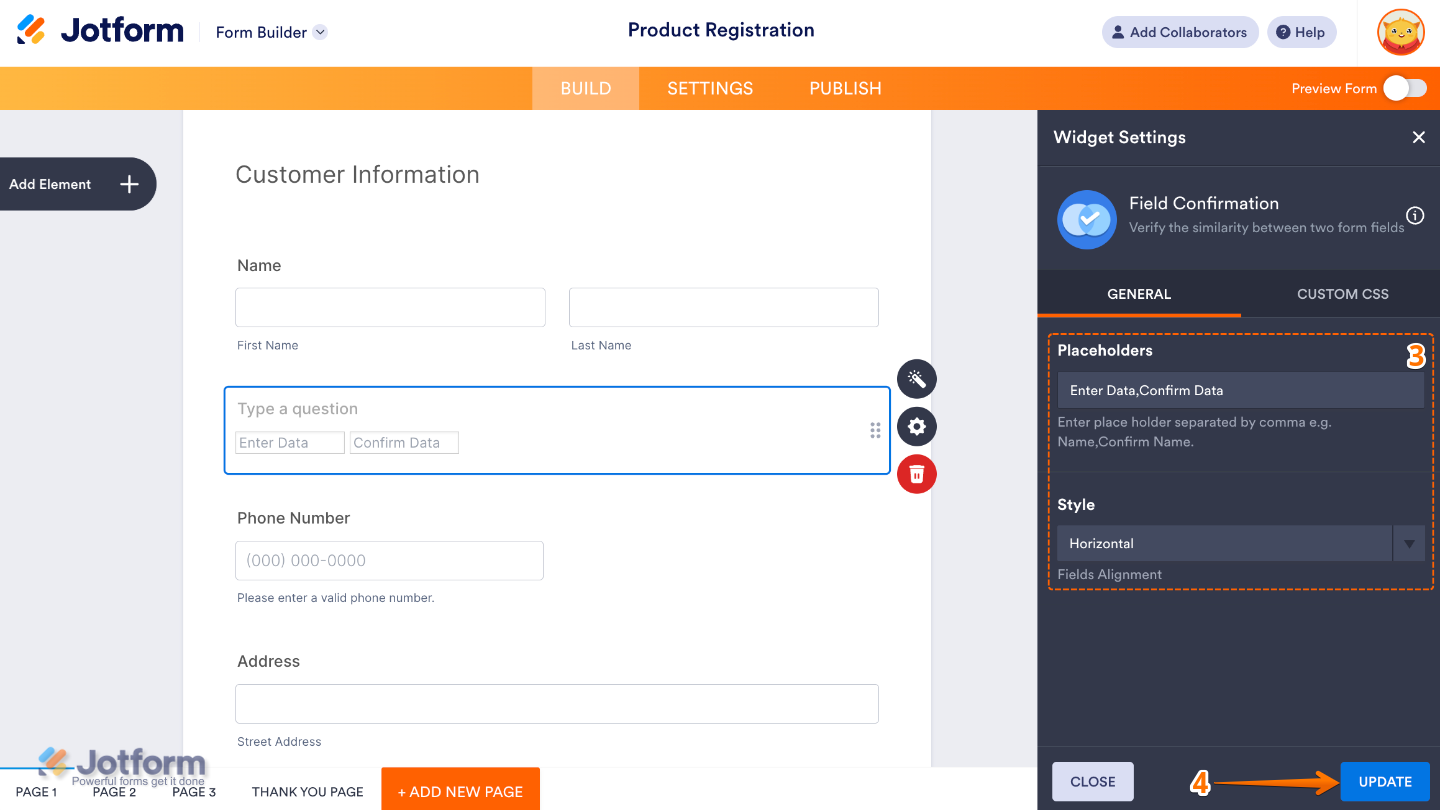Open field properties via the gear icon
This screenshot has height=810, width=1440.
[x=916, y=426]
